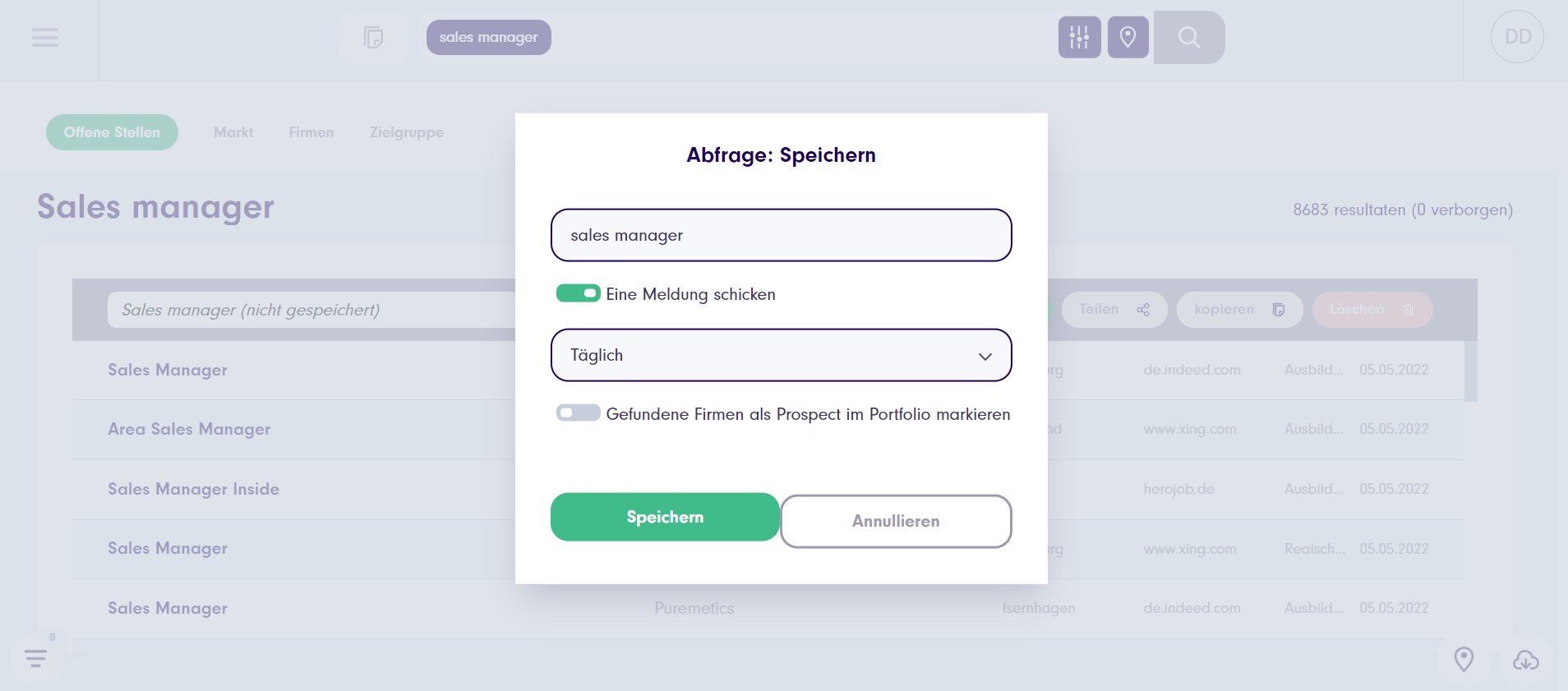Open the hamburger menu
The image size is (1568, 691).
[x=45, y=38]
